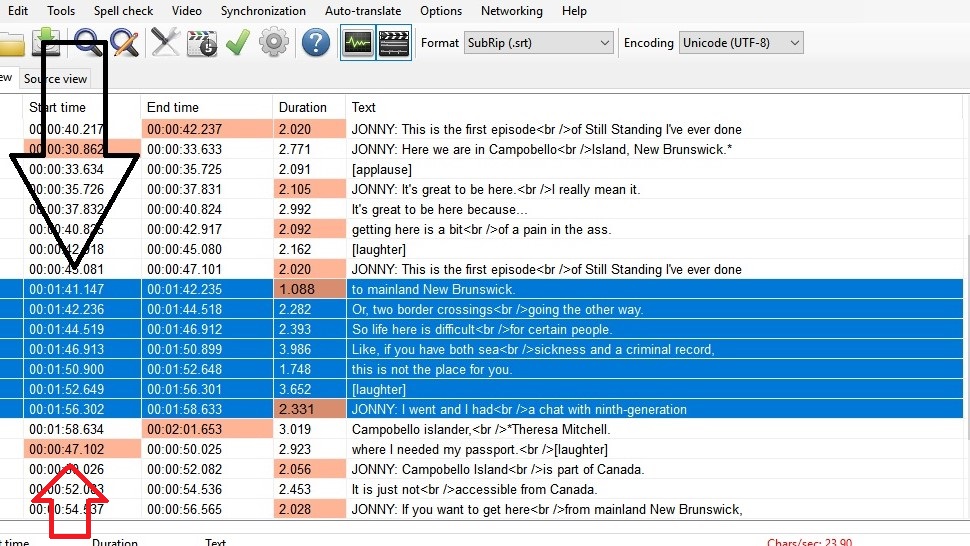The width and height of the screenshot is (970, 546).
Task: Select row 'I went and I had a chat'
Action: click(x=481, y=409)
